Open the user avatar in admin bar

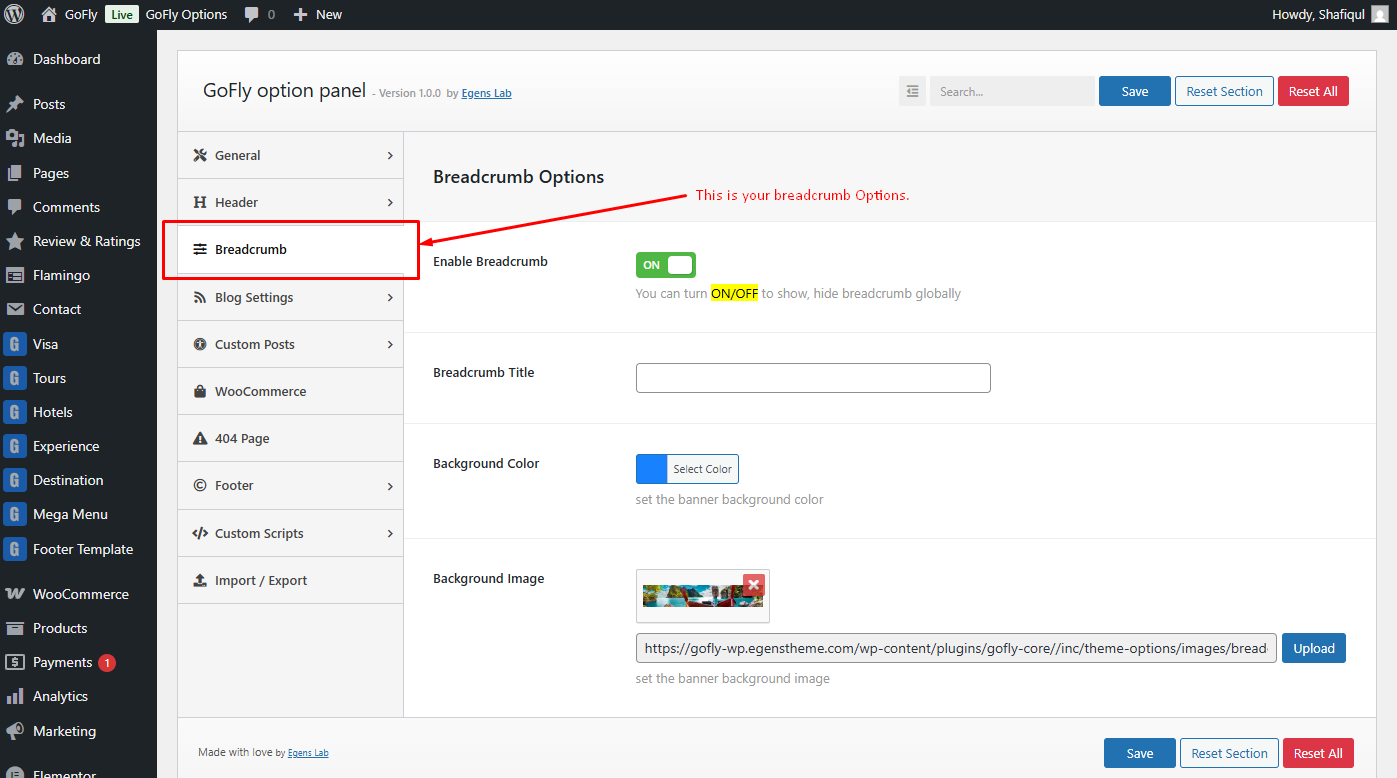(1380, 15)
